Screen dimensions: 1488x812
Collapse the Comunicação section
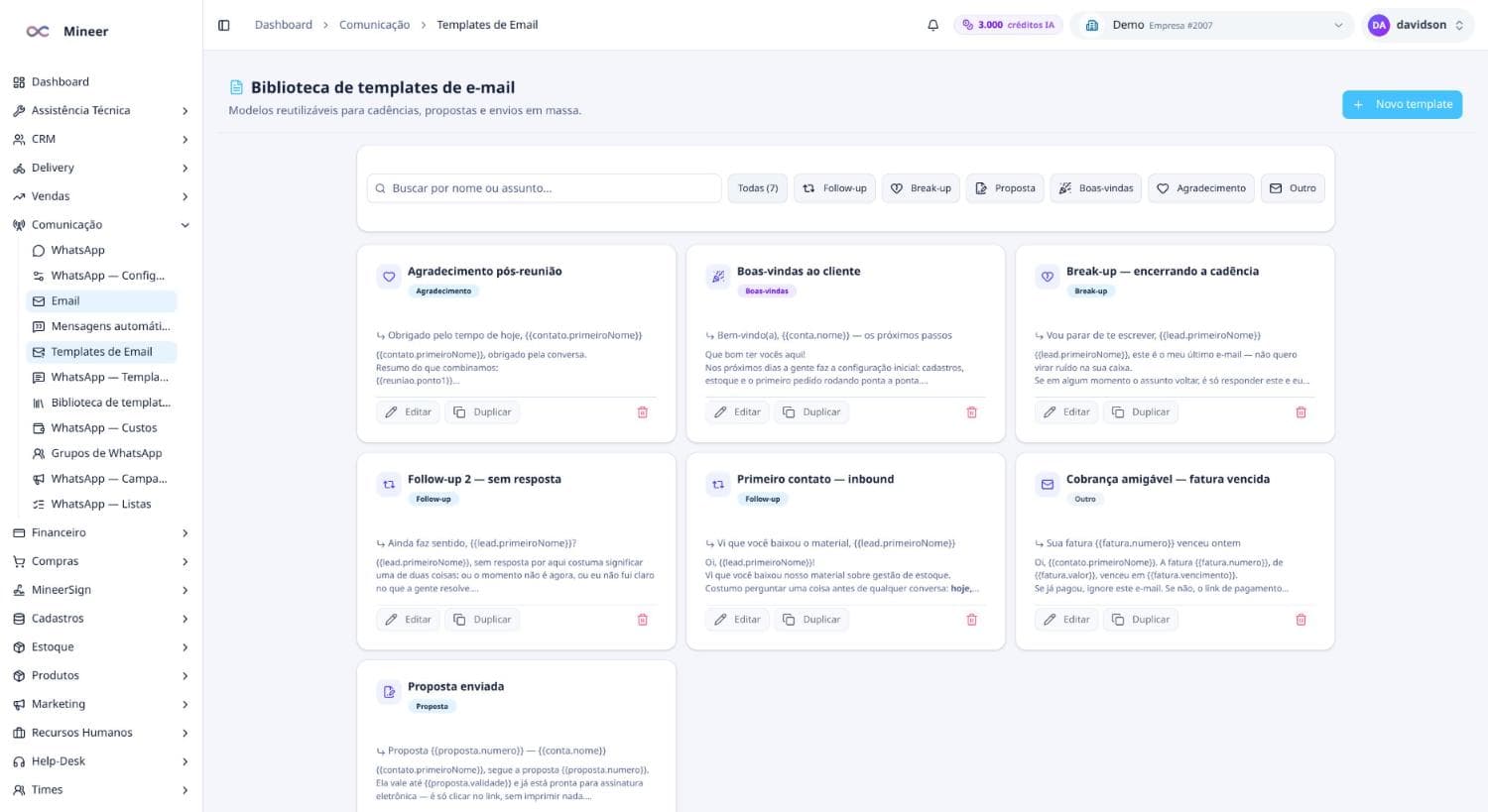pyautogui.click(x=101, y=225)
